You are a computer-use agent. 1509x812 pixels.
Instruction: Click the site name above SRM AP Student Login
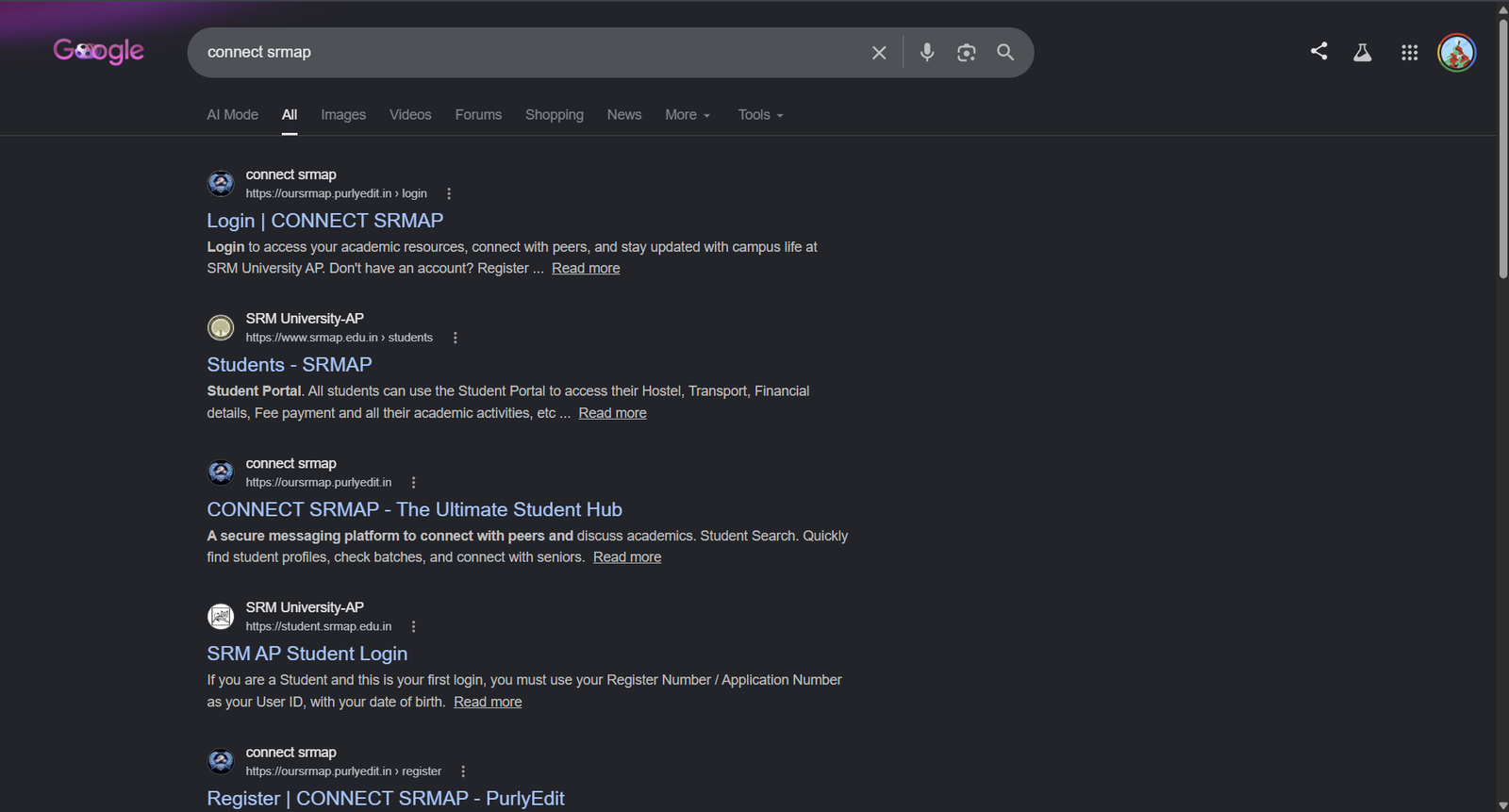[x=305, y=607]
